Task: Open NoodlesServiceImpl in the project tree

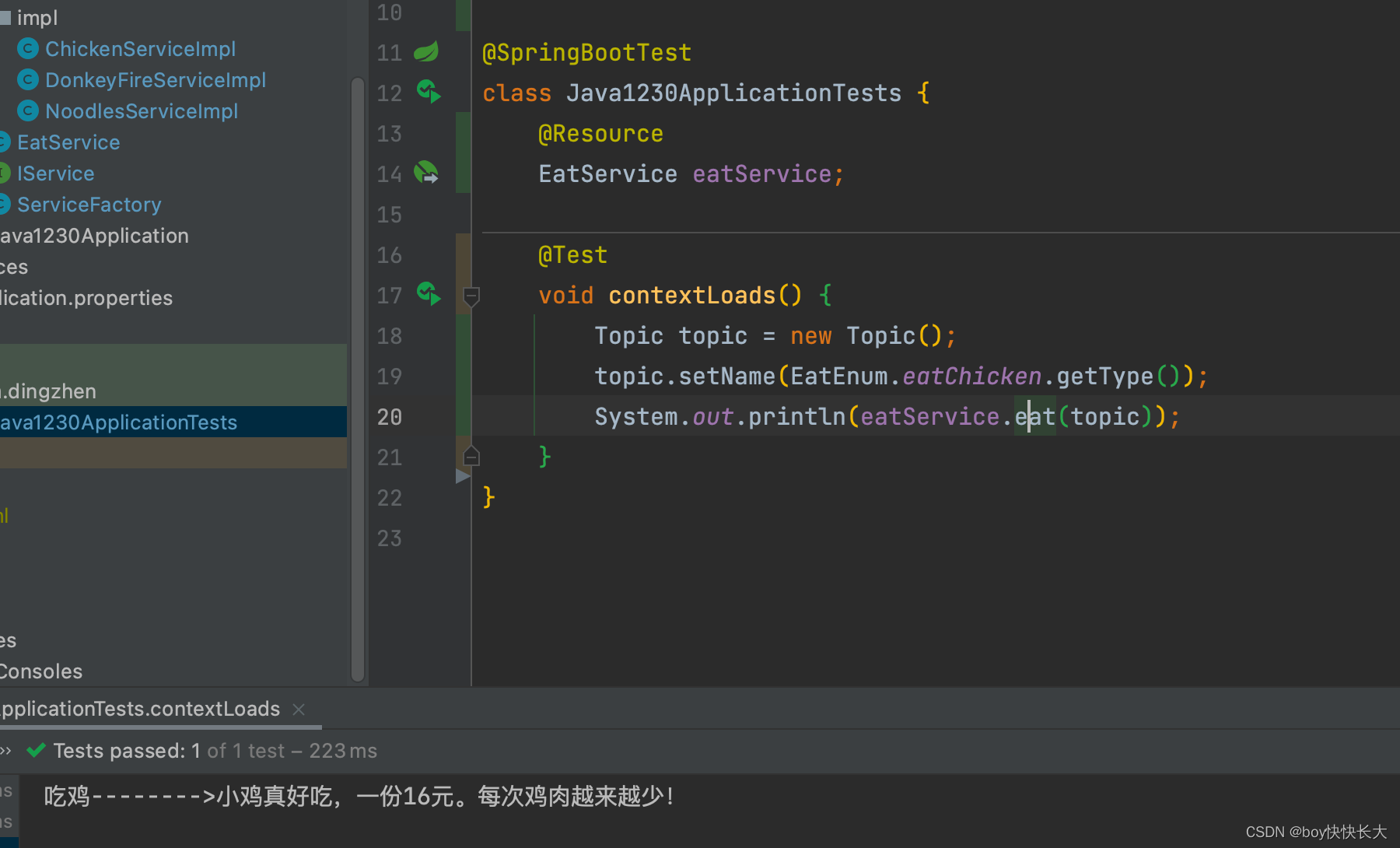Action: tap(142, 111)
